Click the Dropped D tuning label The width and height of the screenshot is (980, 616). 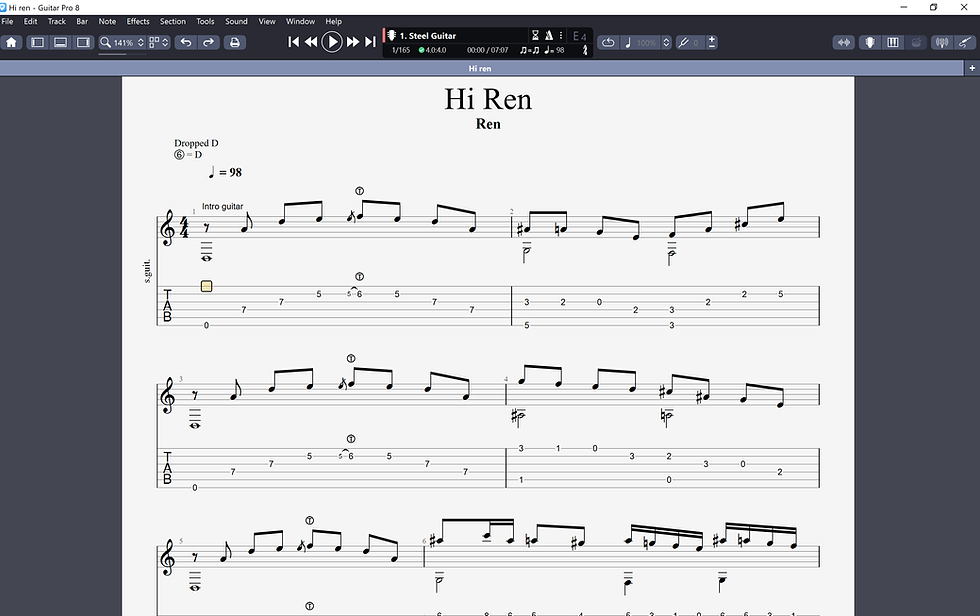coord(196,143)
